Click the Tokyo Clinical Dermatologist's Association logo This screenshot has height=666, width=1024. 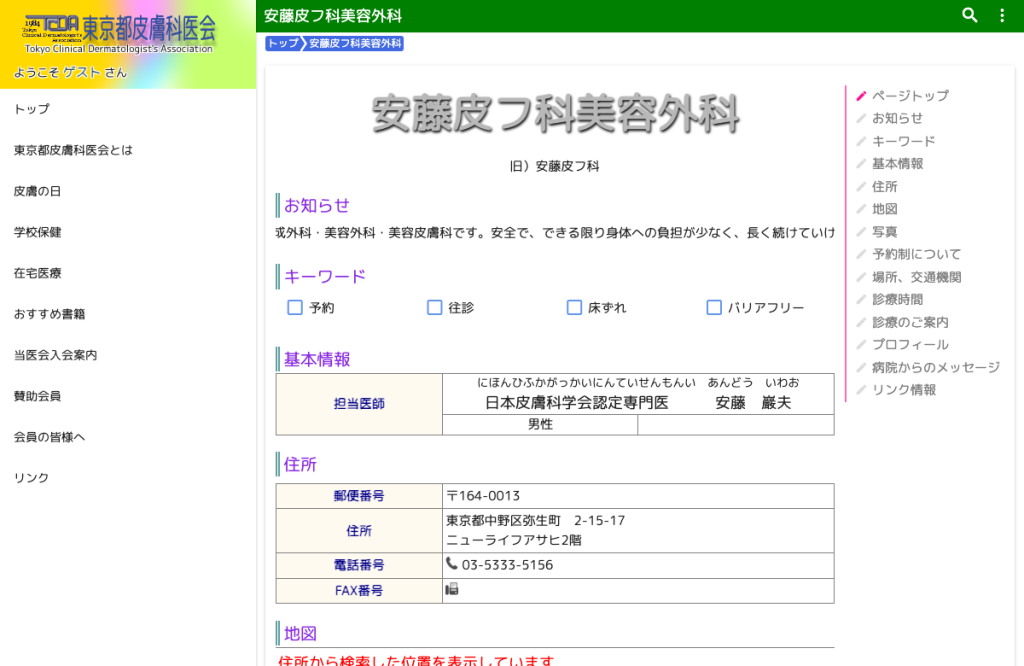click(x=119, y=34)
